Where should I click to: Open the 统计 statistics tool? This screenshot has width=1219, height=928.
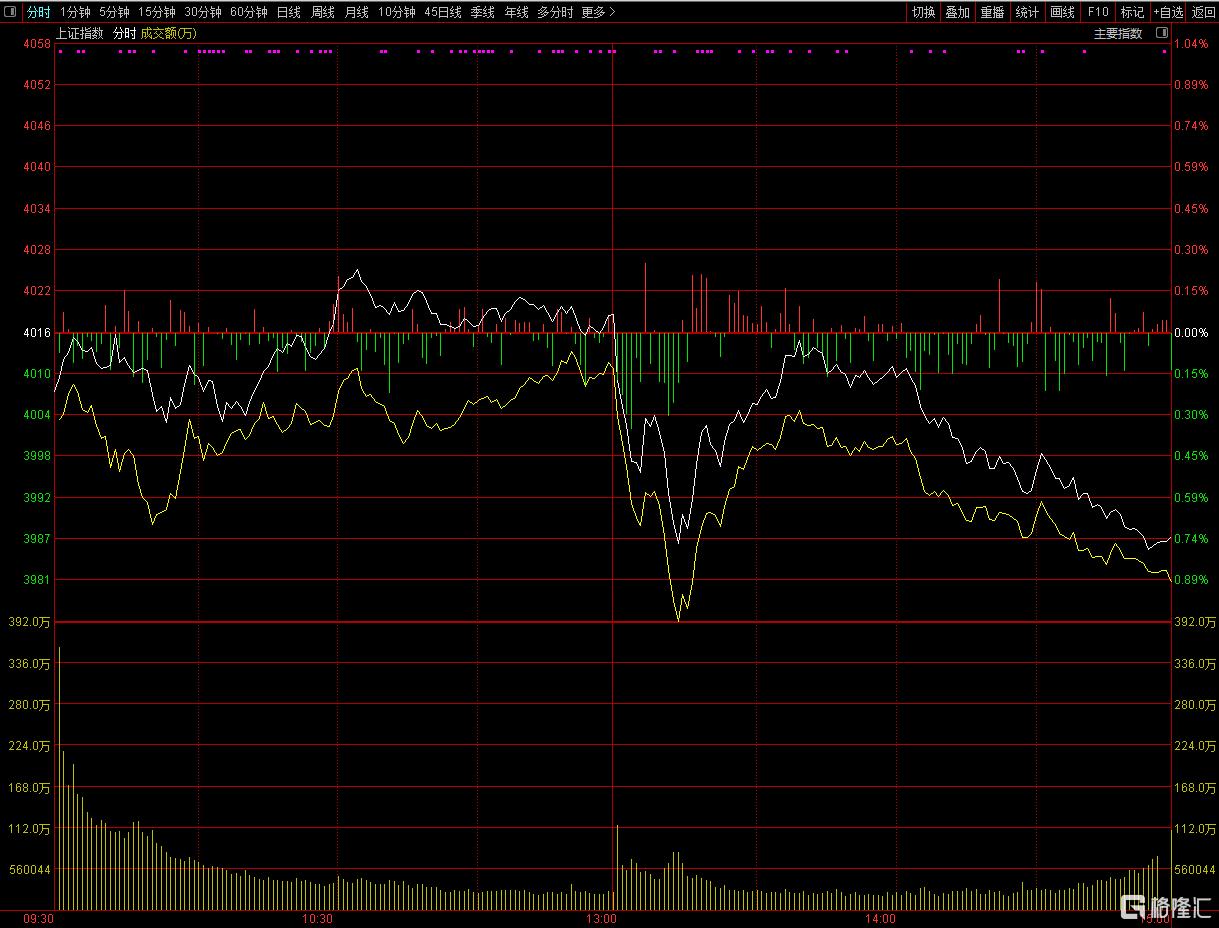[1027, 12]
